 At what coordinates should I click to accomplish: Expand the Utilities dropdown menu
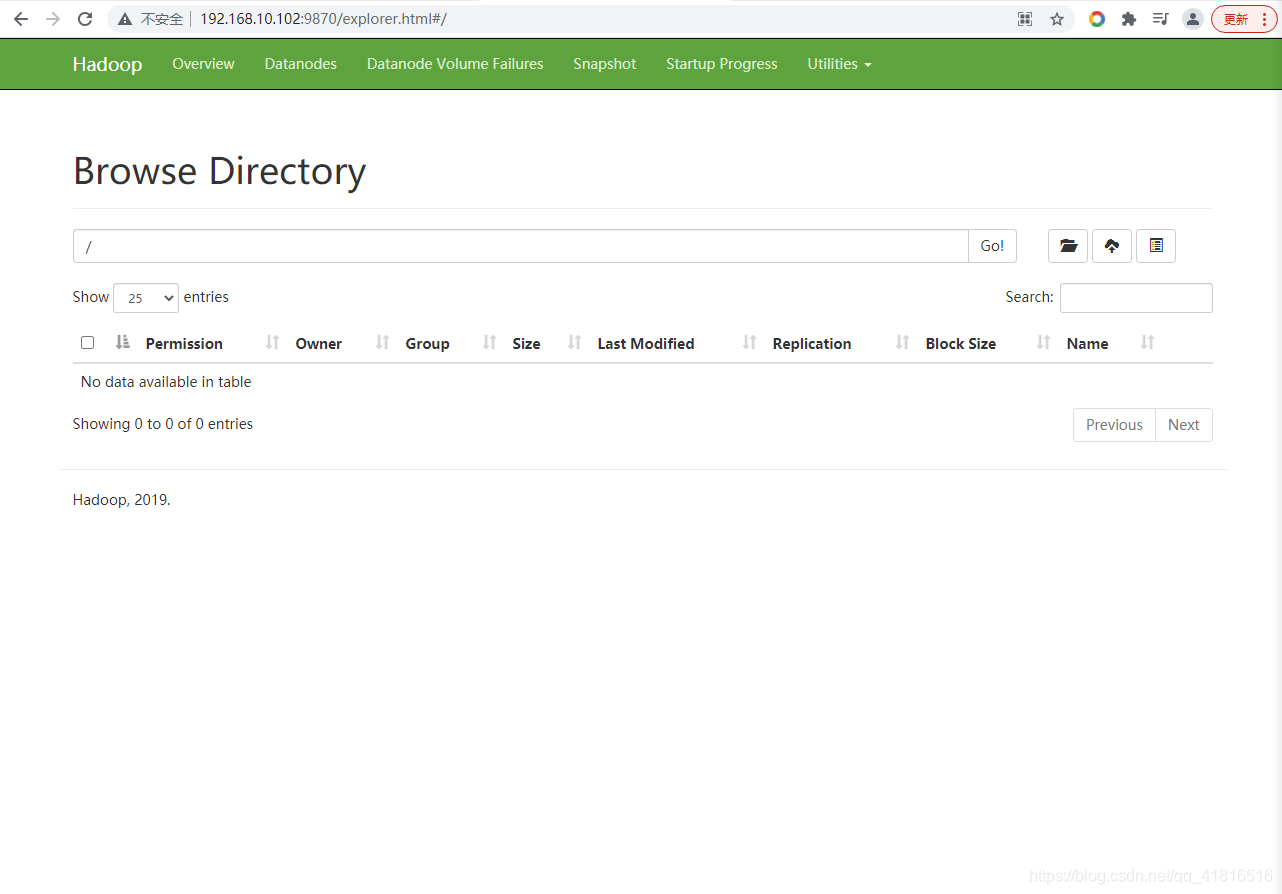point(839,64)
